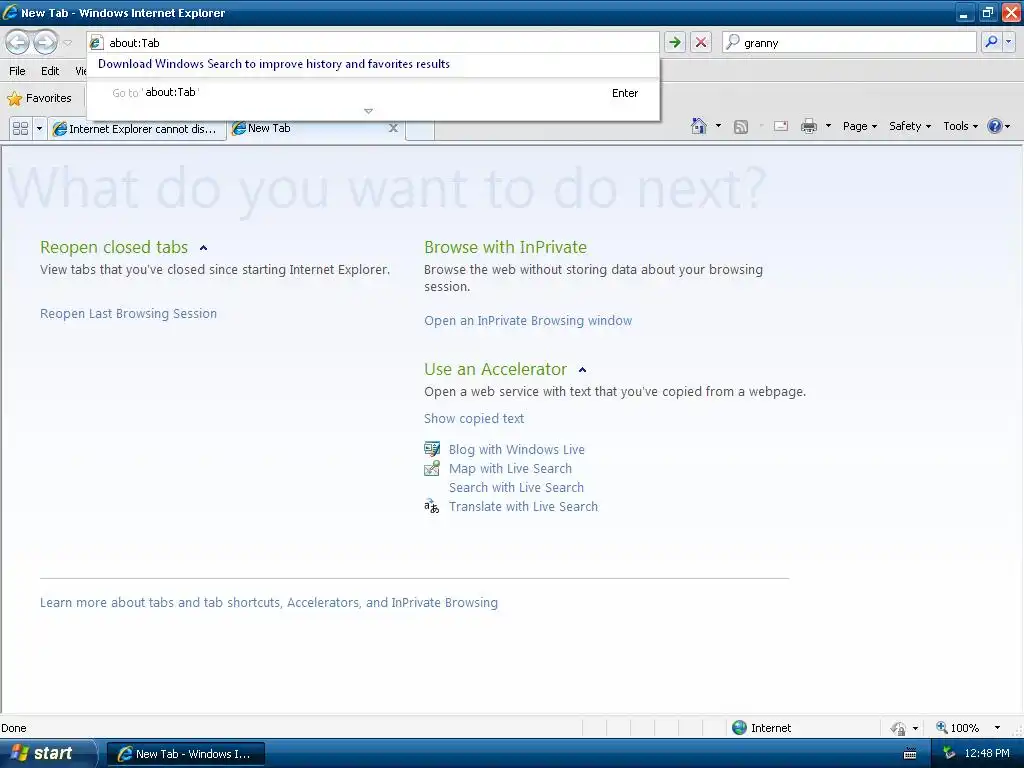This screenshot has height=768, width=1024.
Task: Switch to Internet Explorer cannot display tab
Action: point(137,129)
